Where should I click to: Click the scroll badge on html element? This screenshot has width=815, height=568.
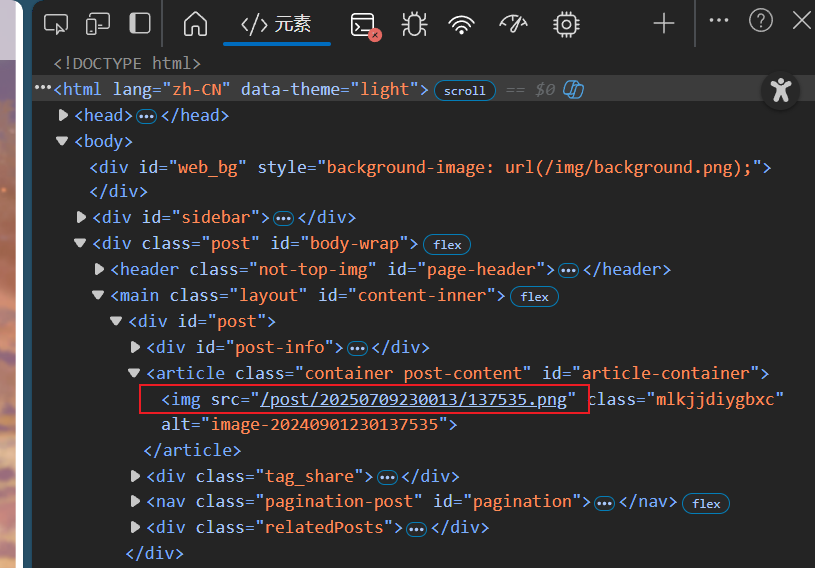[x=465, y=90]
